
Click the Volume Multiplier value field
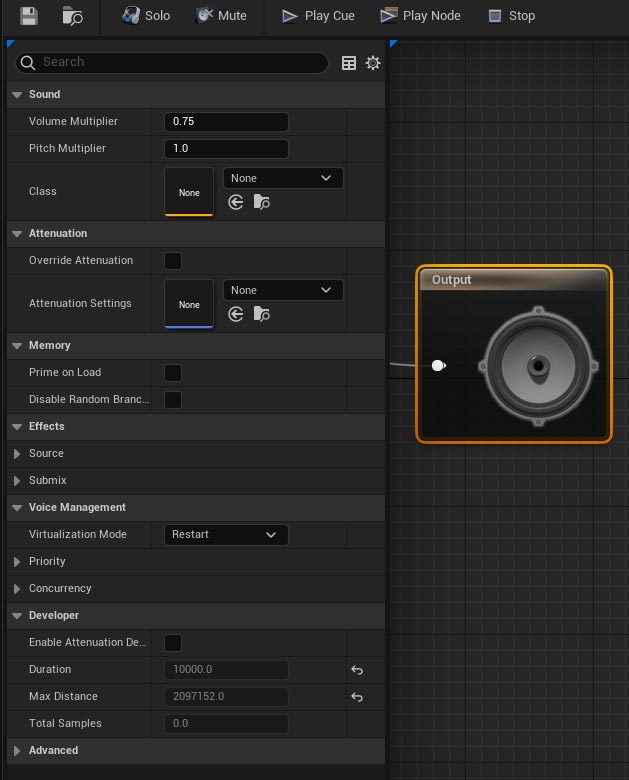tap(226, 122)
